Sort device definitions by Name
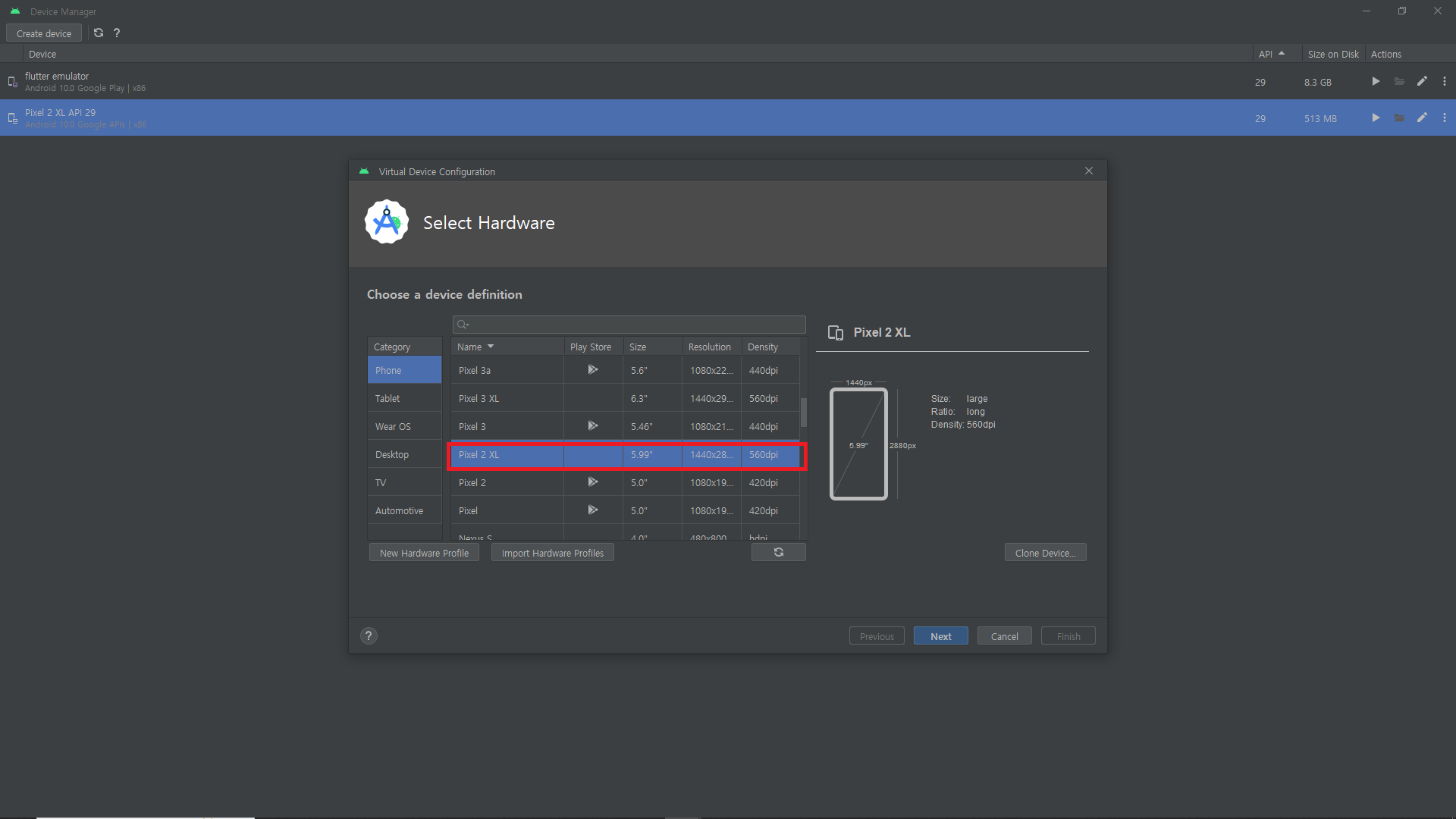This screenshot has height=819, width=1456. click(x=507, y=347)
